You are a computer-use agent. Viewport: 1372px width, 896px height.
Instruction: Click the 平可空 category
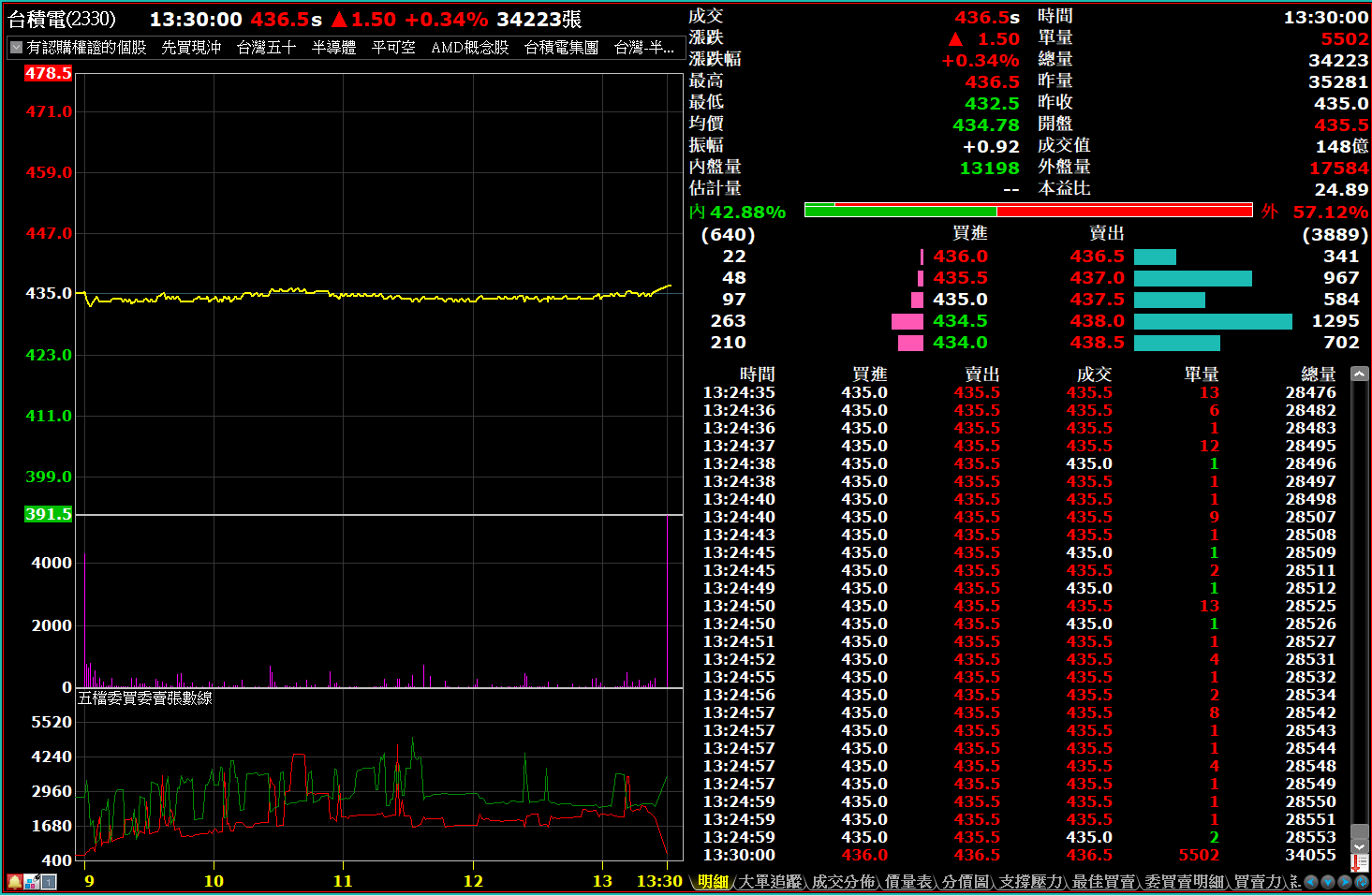pos(393,47)
